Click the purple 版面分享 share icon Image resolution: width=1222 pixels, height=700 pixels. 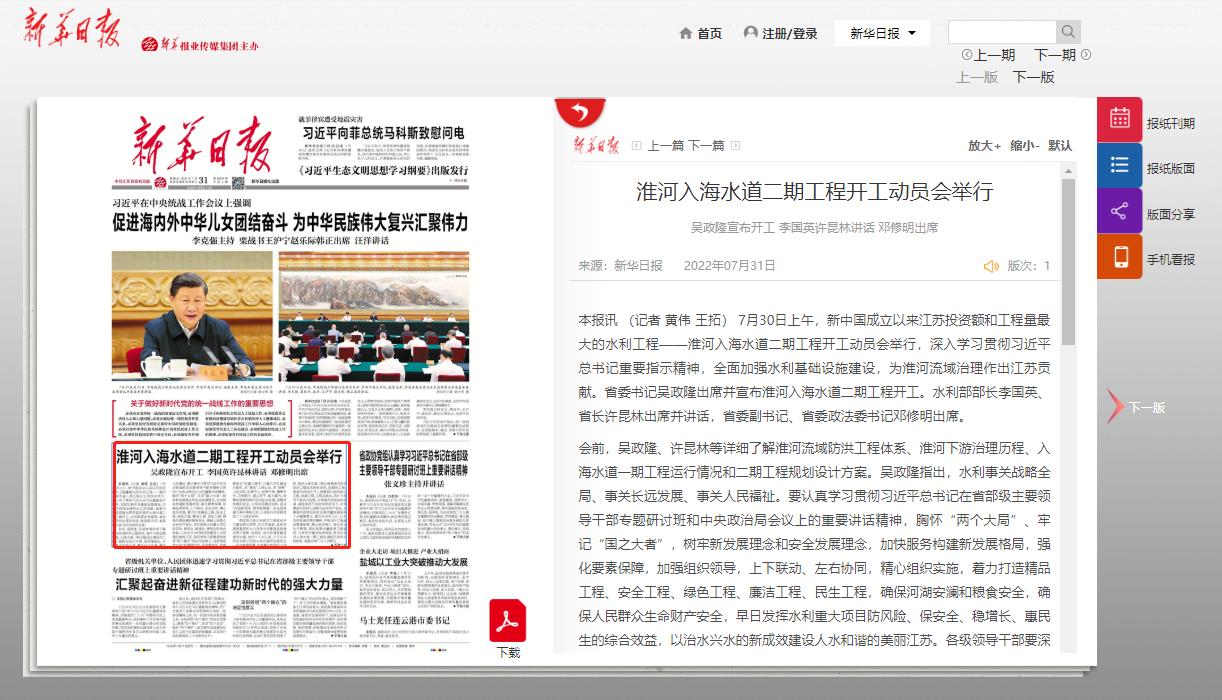point(1120,212)
